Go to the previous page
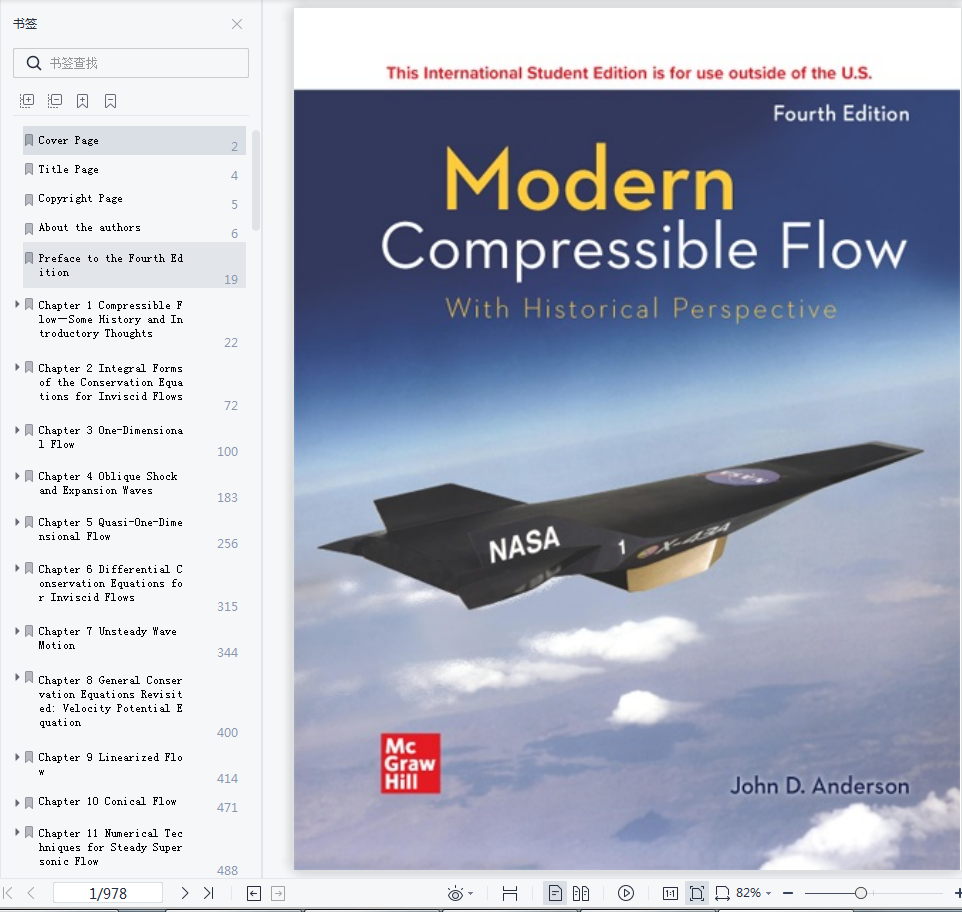 tap(31, 893)
